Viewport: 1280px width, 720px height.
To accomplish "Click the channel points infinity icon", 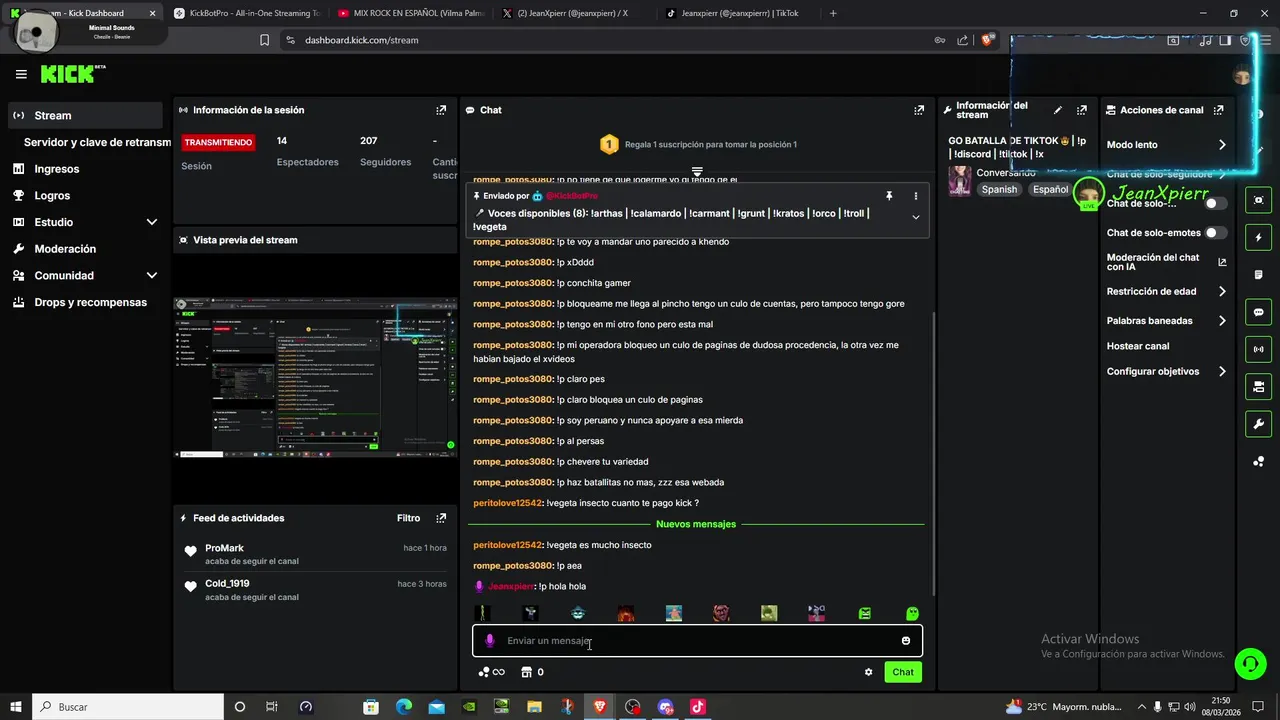I will pos(491,672).
